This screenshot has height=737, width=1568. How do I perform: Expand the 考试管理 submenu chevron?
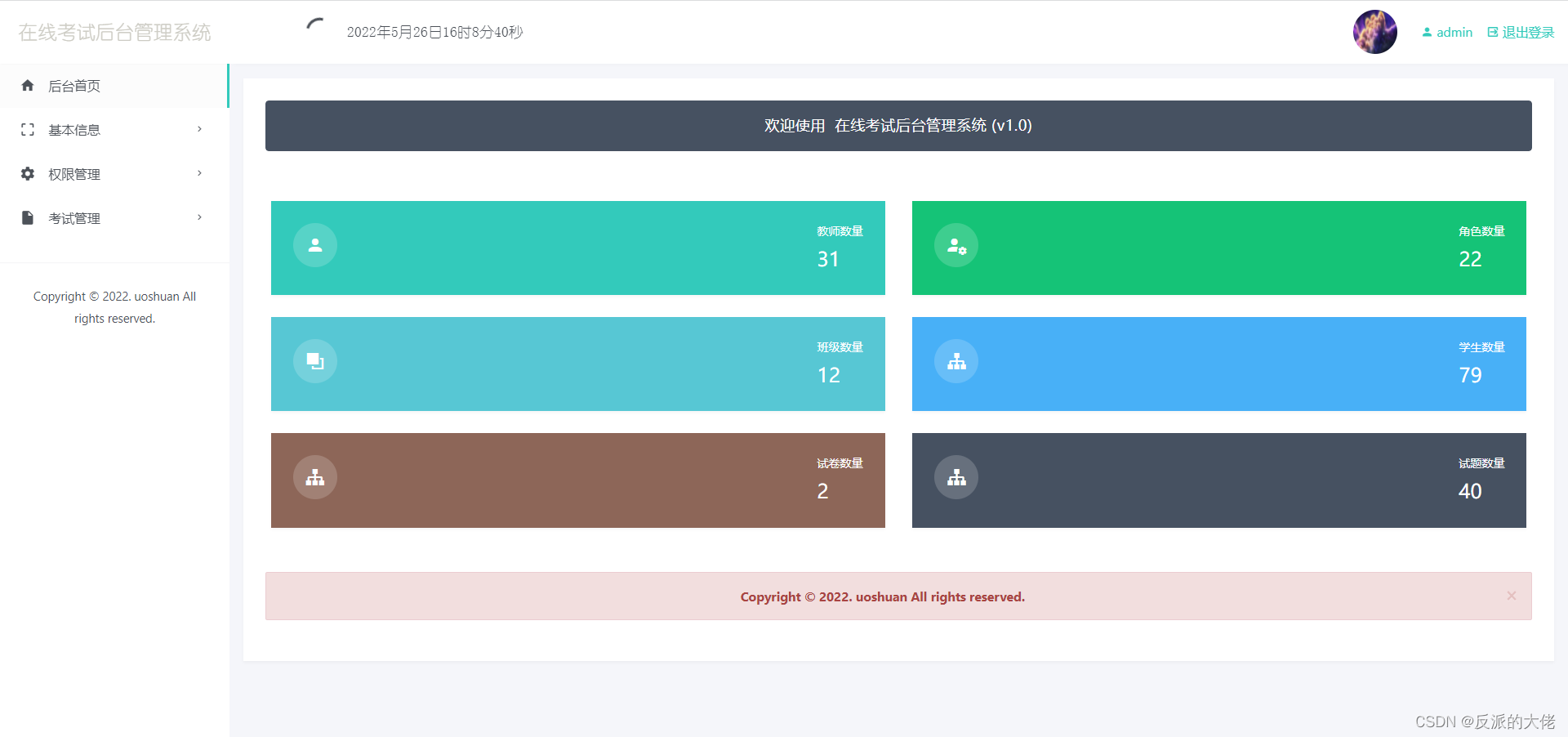pyautogui.click(x=199, y=217)
